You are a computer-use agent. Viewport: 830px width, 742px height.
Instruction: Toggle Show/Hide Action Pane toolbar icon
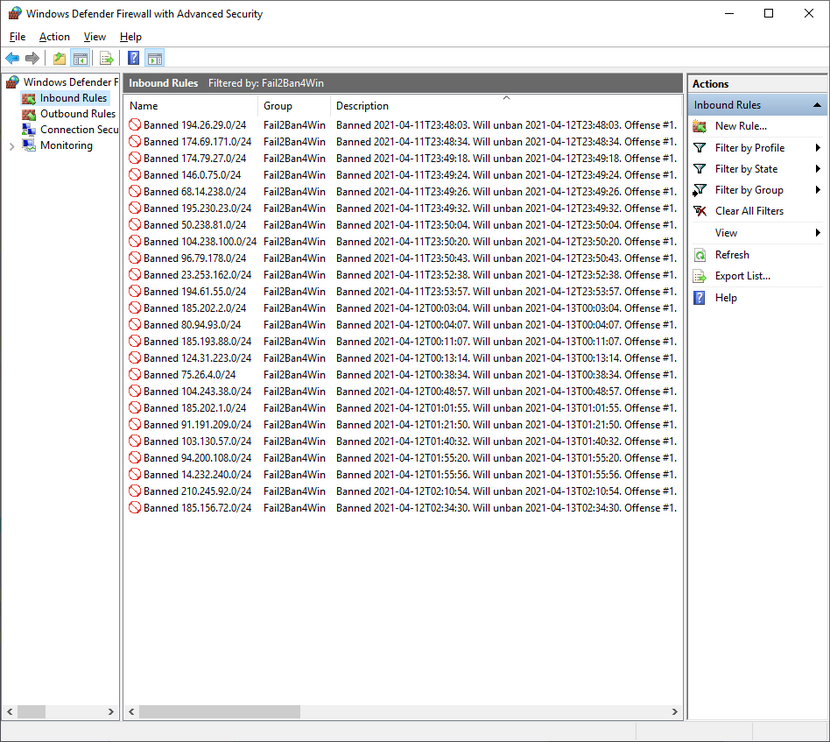(155, 58)
